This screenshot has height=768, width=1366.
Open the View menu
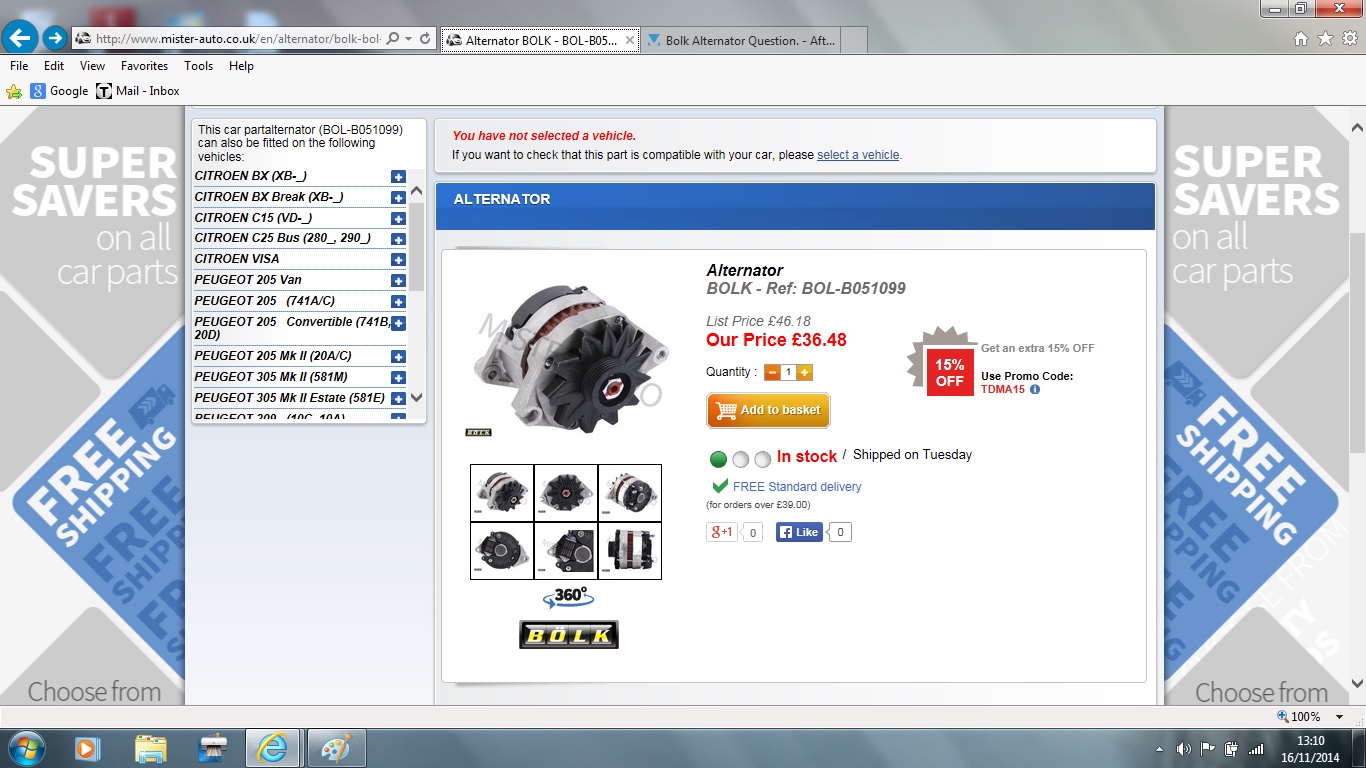(92, 66)
